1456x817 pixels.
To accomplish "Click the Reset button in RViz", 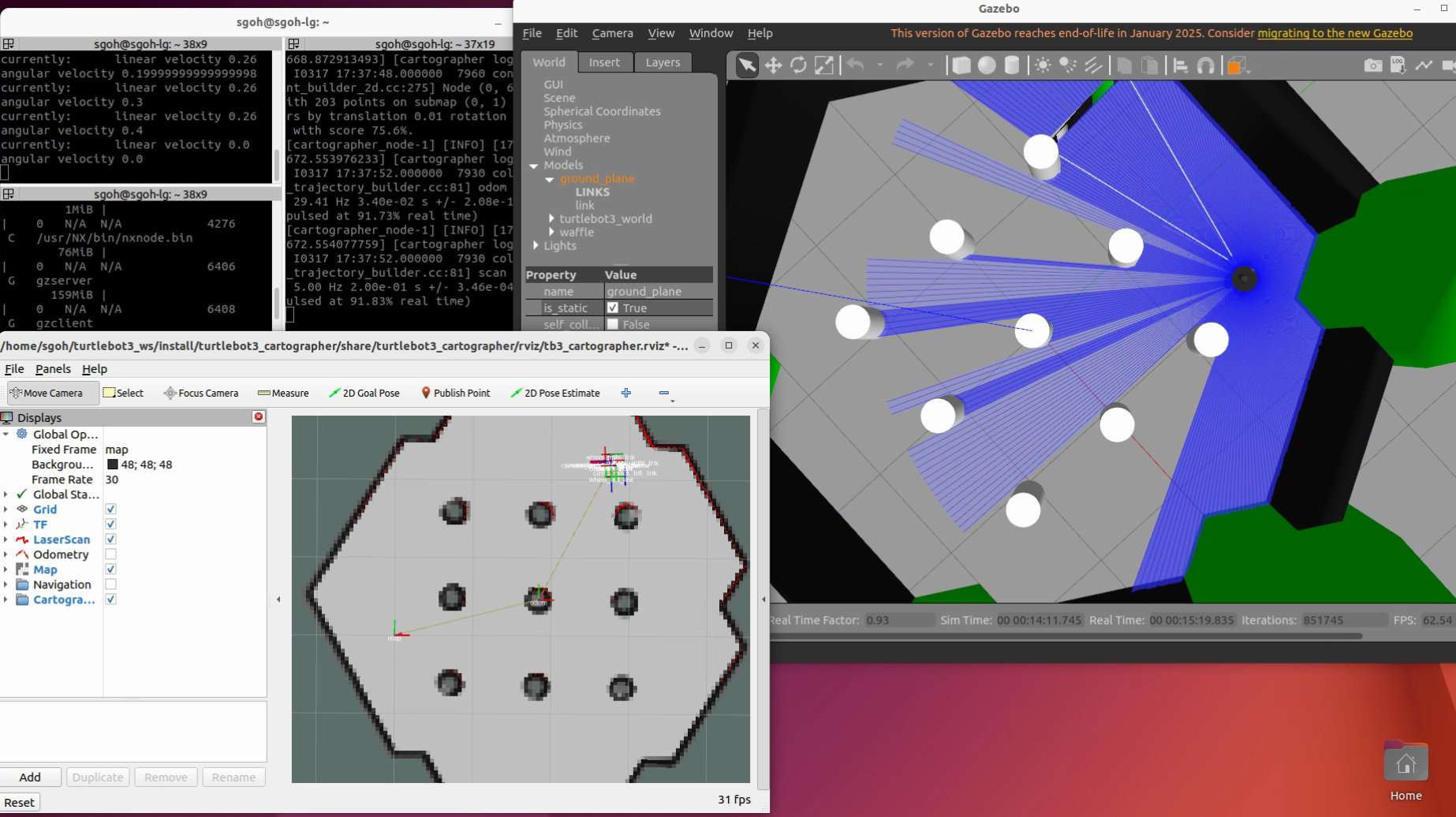I will point(19,802).
